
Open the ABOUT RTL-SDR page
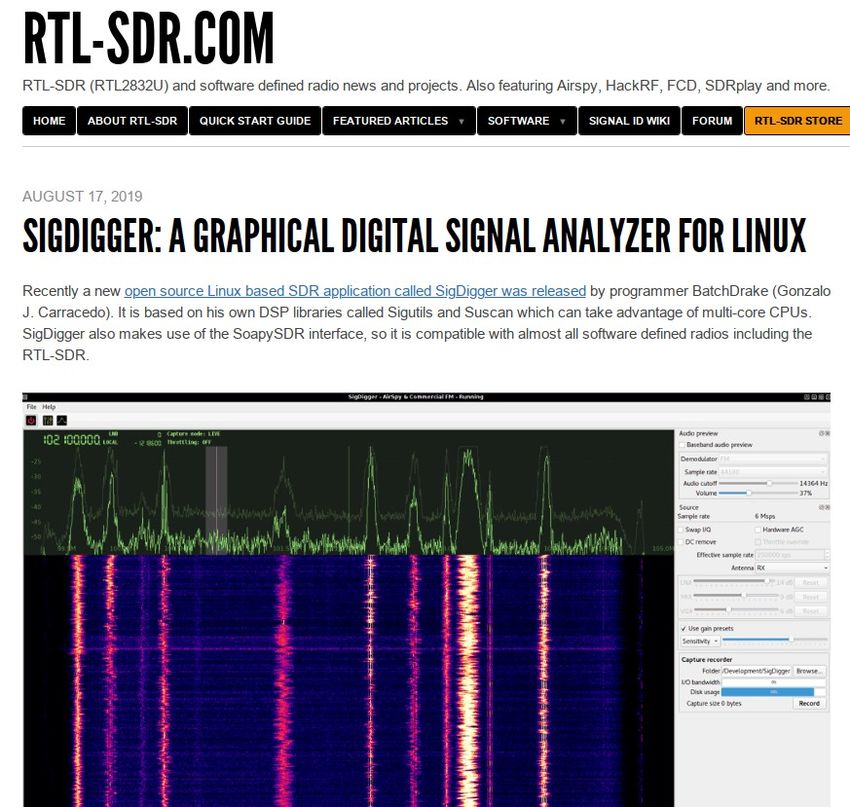pyautogui.click(x=132, y=121)
